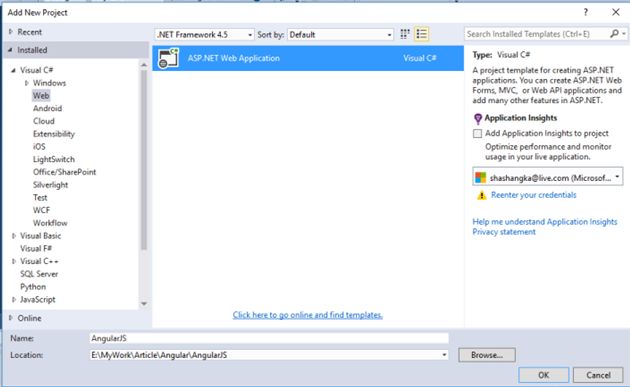Close the Add New Project dialog

coord(616,12)
